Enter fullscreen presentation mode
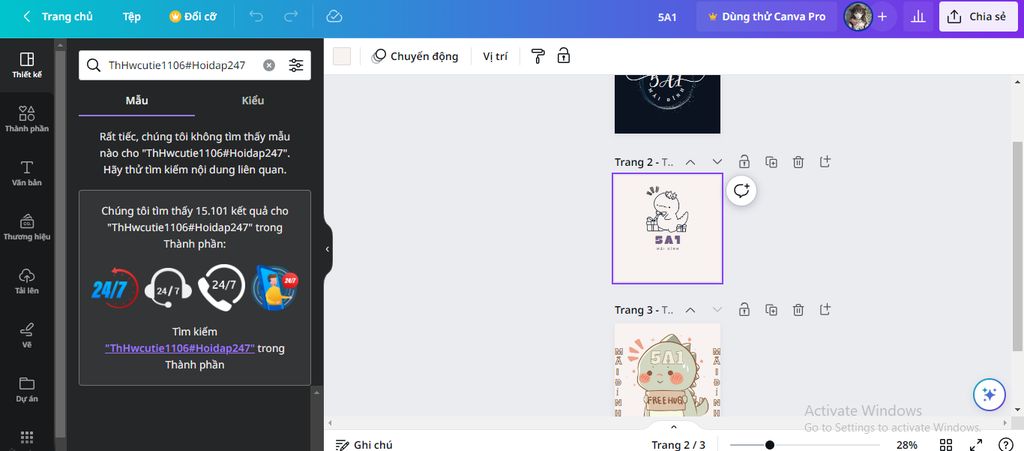Image resolution: width=1024 pixels, height=451 pixels. [976, 445]
